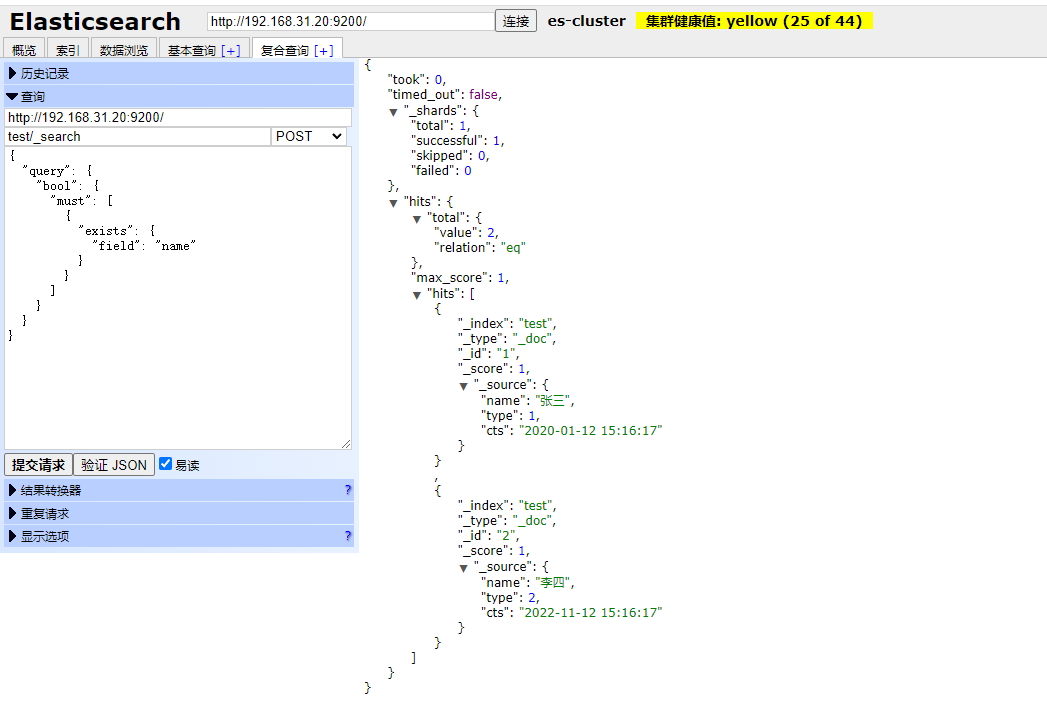Open the 概览 overview tab
The height and width of the screenshot is (722, 1047).
(24, 50)
